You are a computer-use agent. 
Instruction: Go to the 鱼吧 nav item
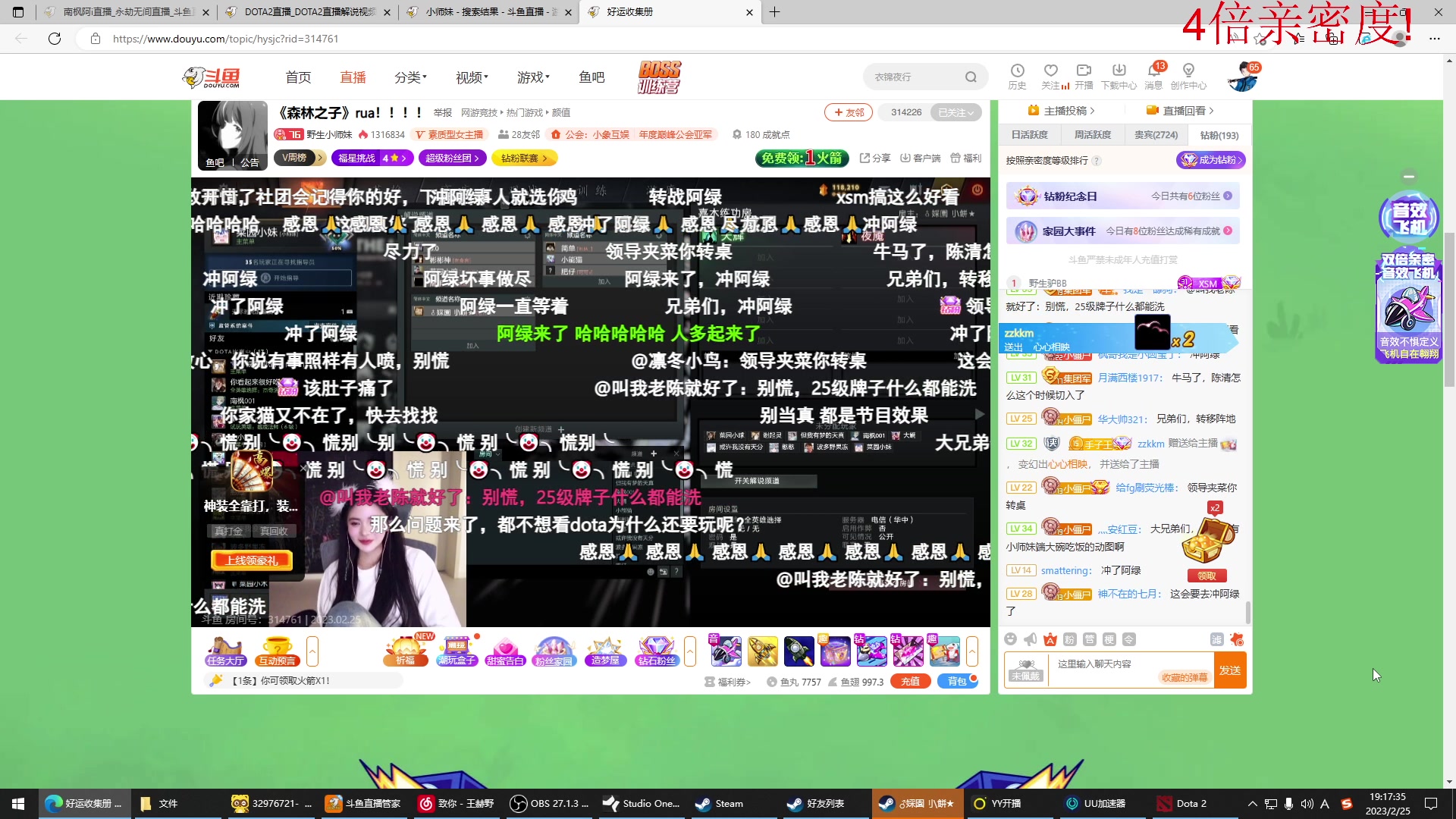591,77
